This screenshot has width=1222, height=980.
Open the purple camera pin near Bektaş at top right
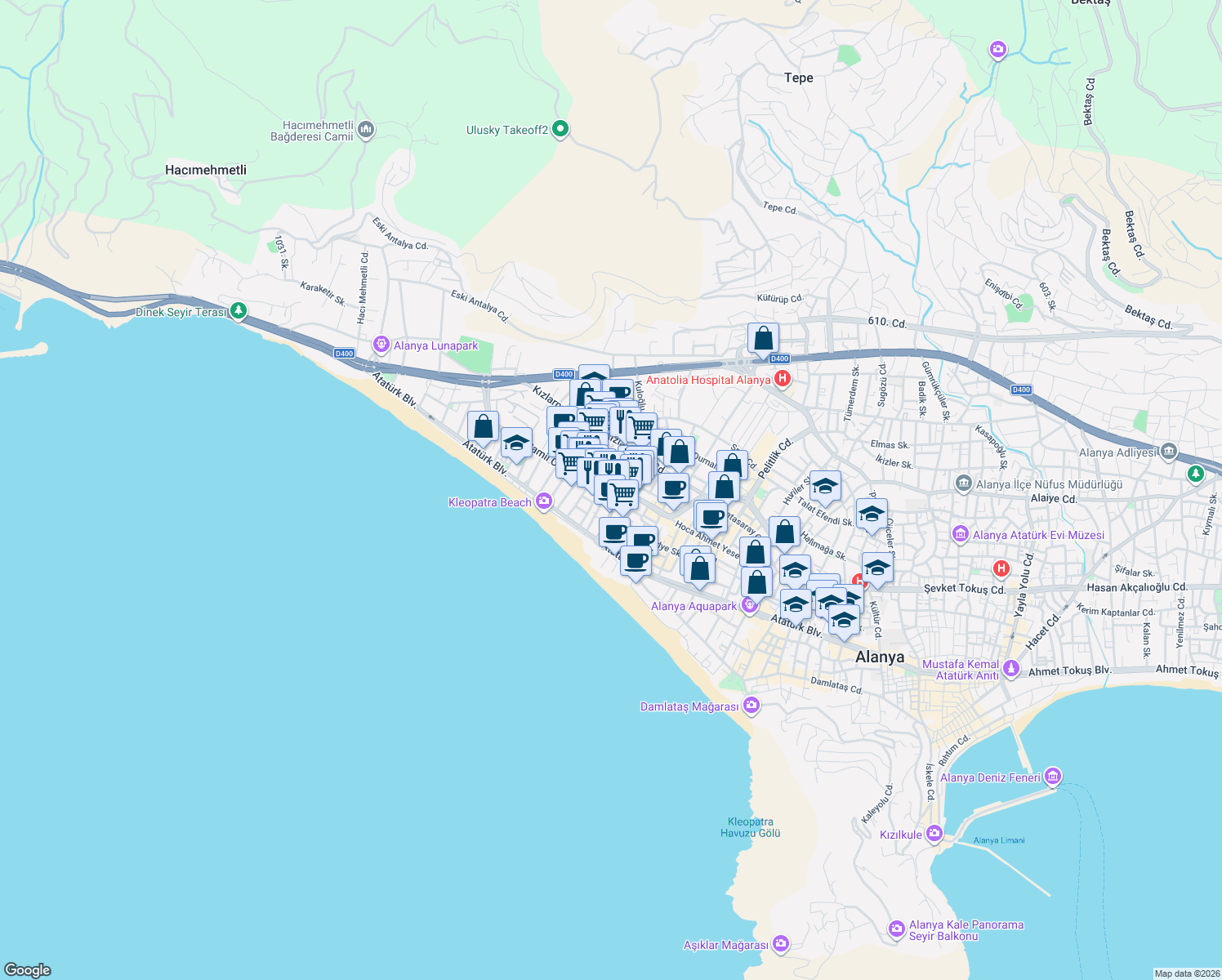(997, 51)
